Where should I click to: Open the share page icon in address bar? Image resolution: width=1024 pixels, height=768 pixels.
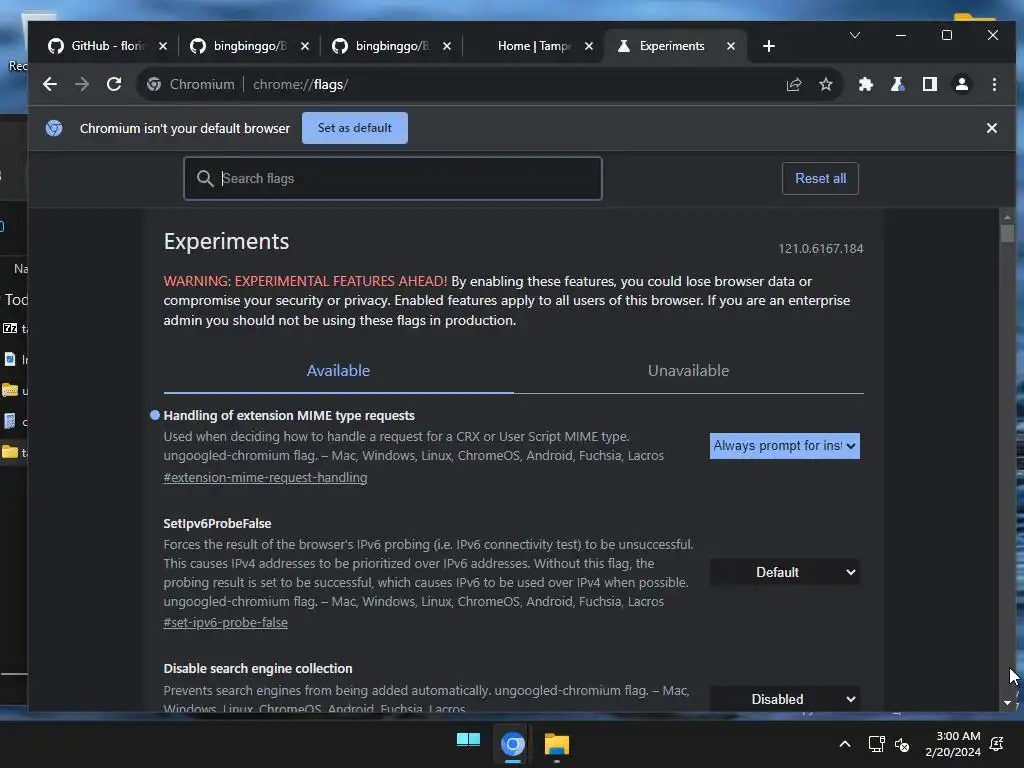tap(794, 84)
